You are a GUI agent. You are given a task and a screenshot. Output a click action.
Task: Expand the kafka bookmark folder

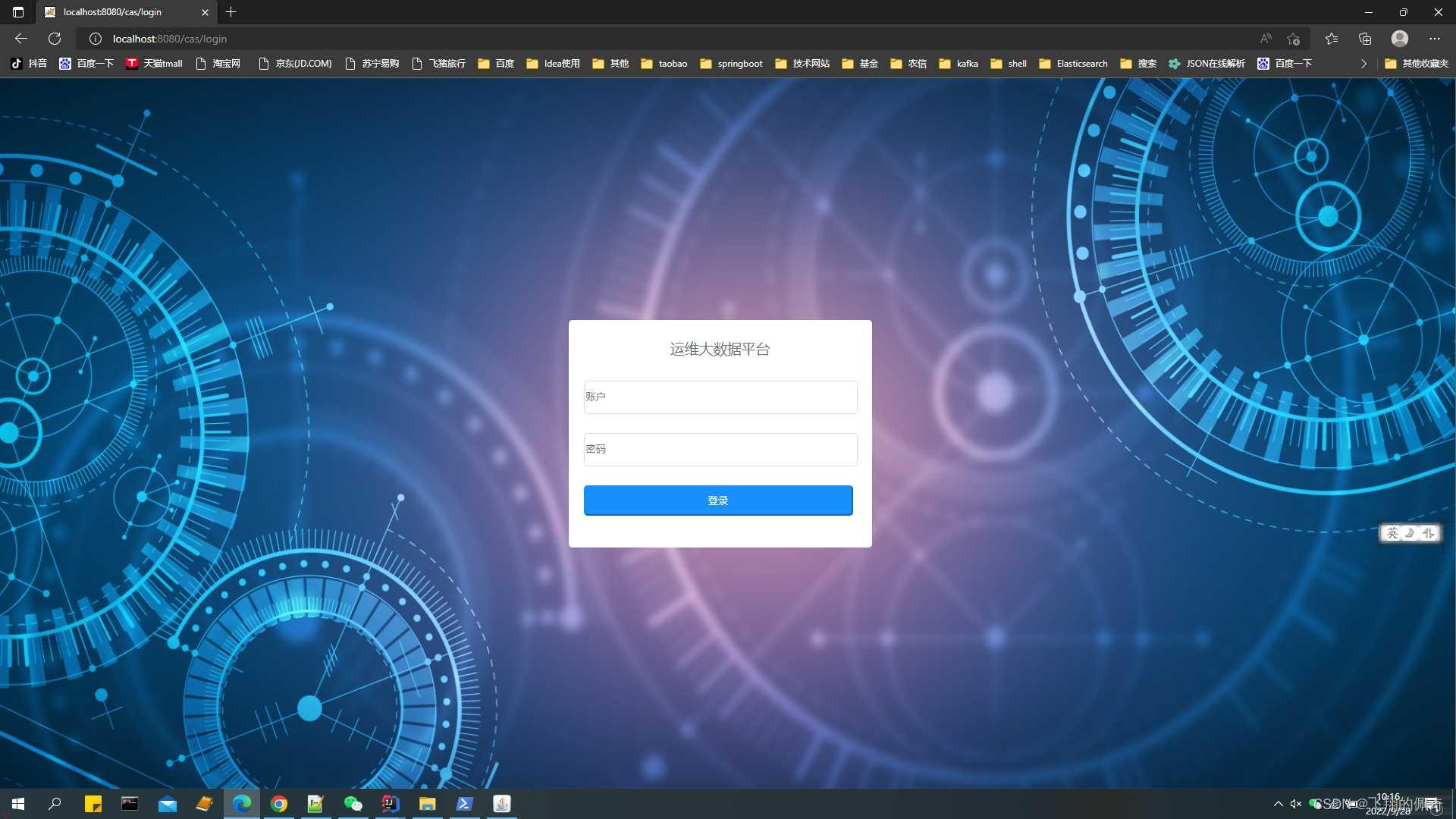(959, 64)
